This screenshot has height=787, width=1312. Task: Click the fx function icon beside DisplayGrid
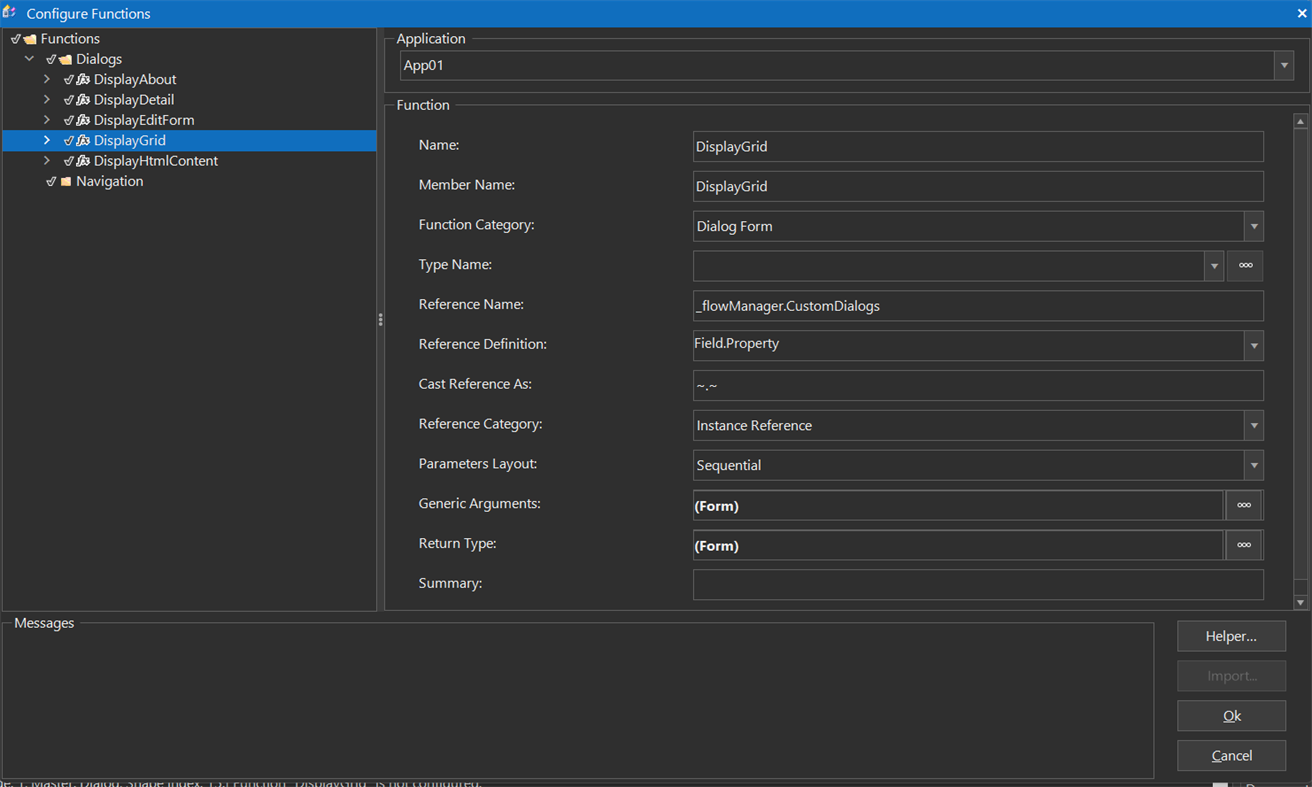[x=83, y=141]
